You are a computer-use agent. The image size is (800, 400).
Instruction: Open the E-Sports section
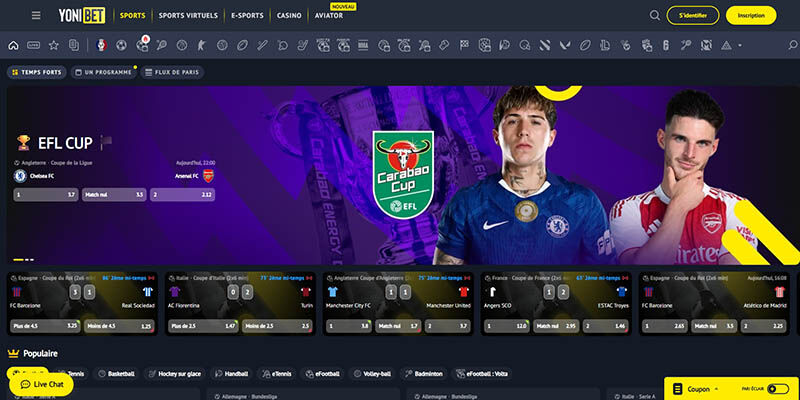point(247,15)
